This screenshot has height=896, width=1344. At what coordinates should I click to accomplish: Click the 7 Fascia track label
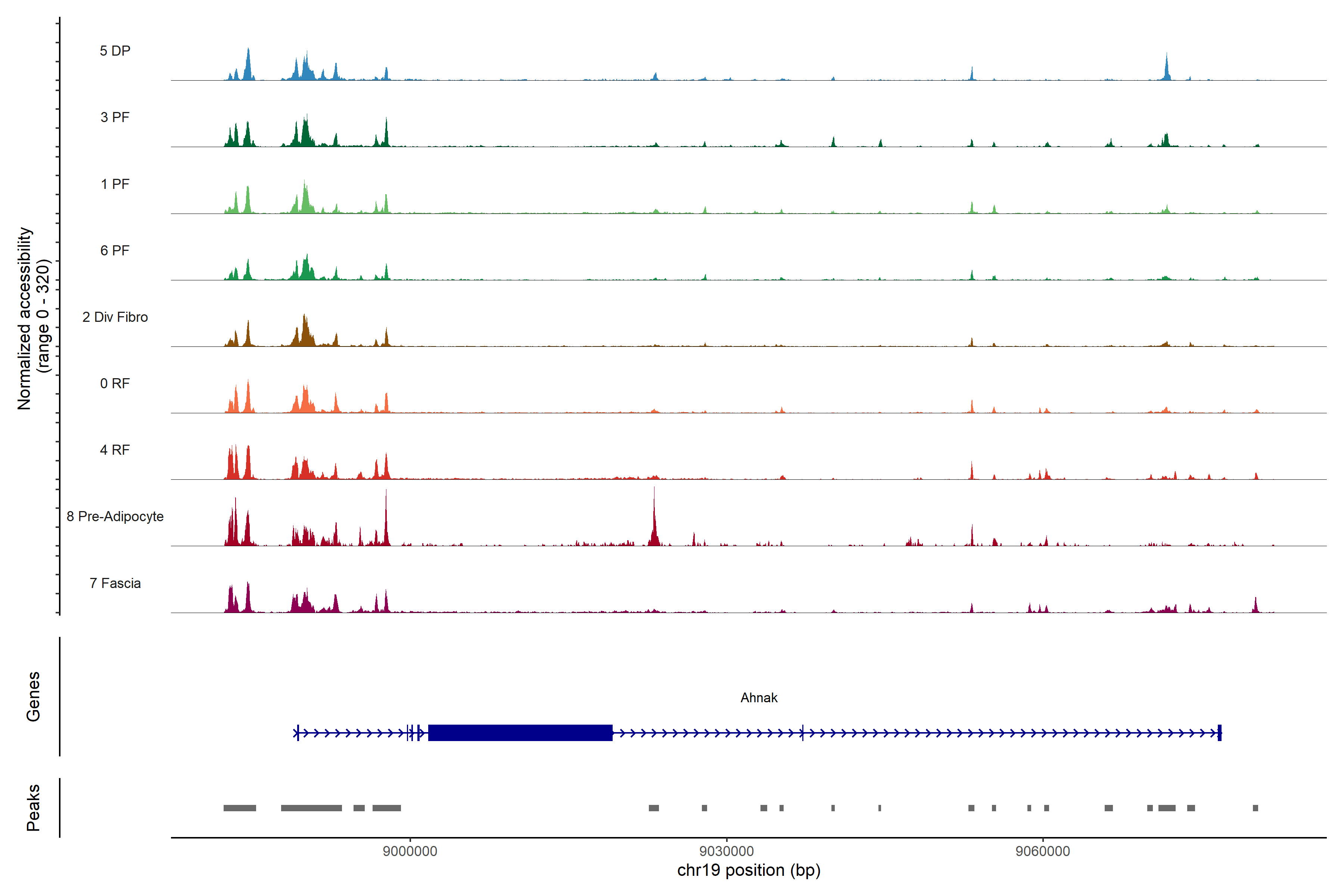click(115, 583)
